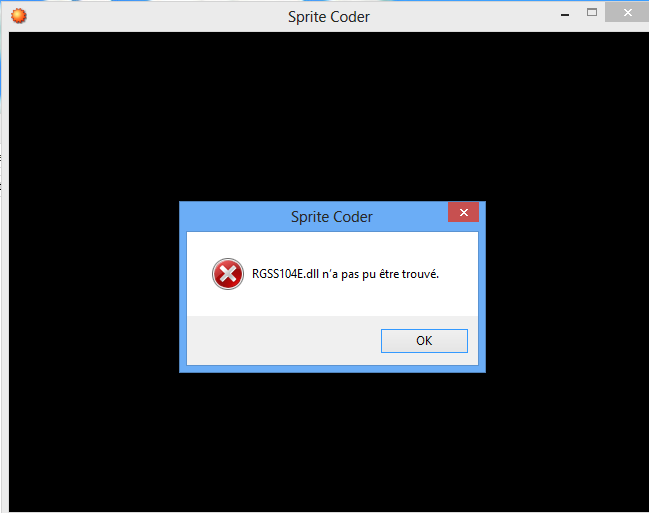Click the main window title Sprite Coder
Viewport: 649px width, 513px height.
[329, 17]
